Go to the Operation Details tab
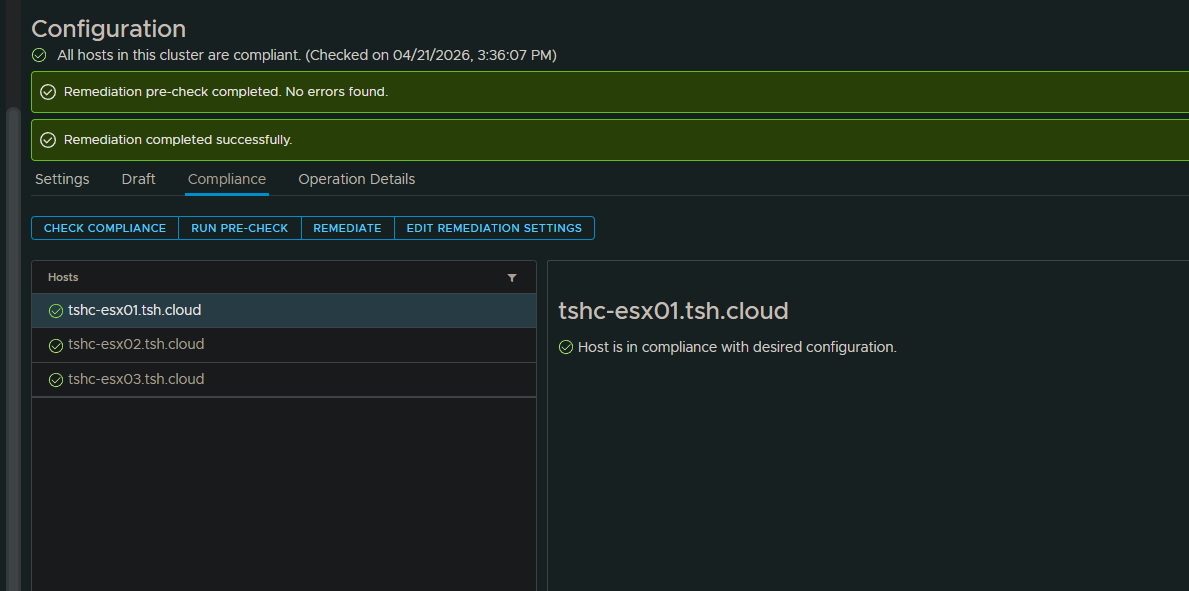Viewport: 1189px width, 591px height. [x=356, y=179]
